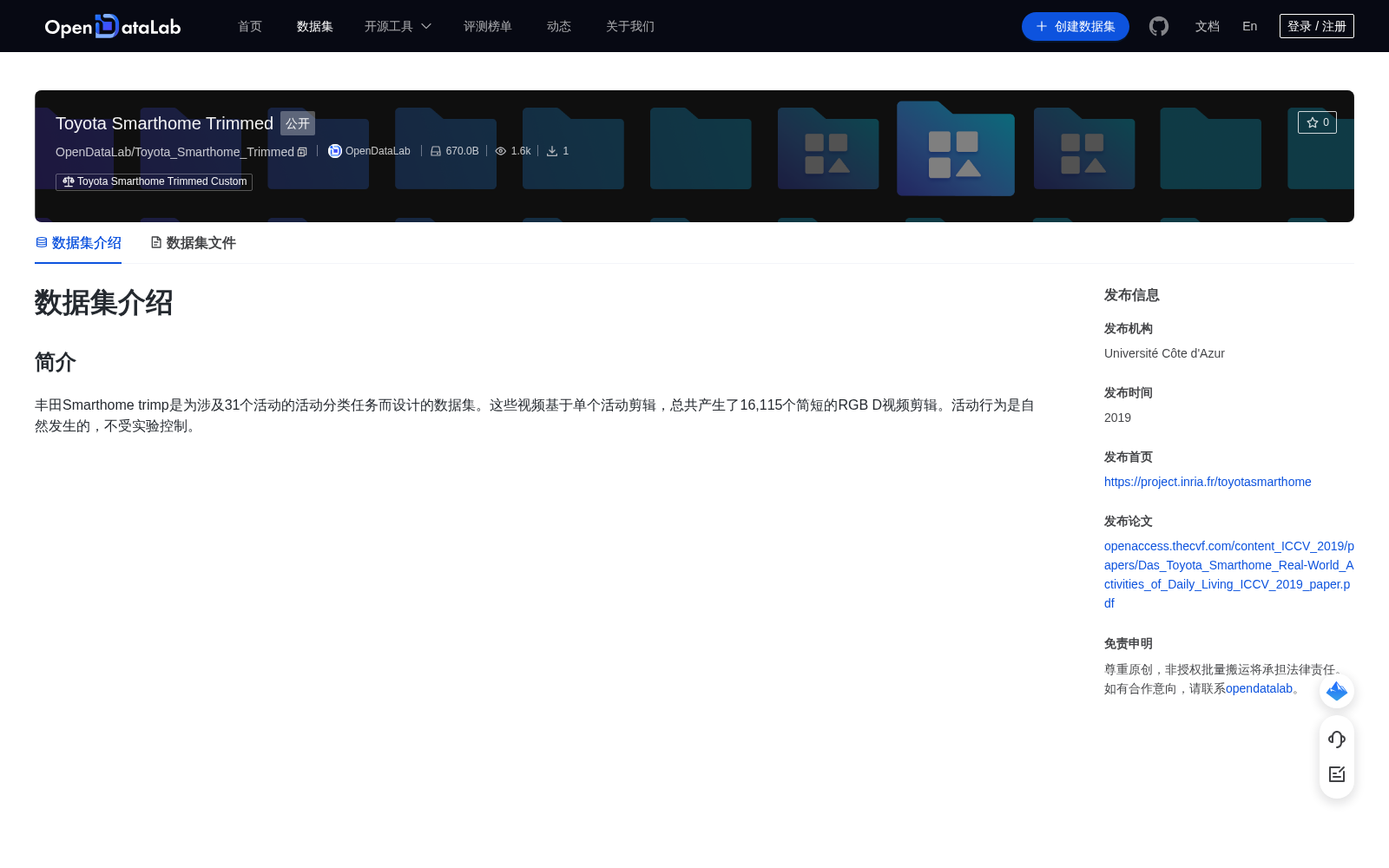Click the Université Côte d'Azur text
The width and height of the screenshot is (1389, 868).
click(1164, 353)
